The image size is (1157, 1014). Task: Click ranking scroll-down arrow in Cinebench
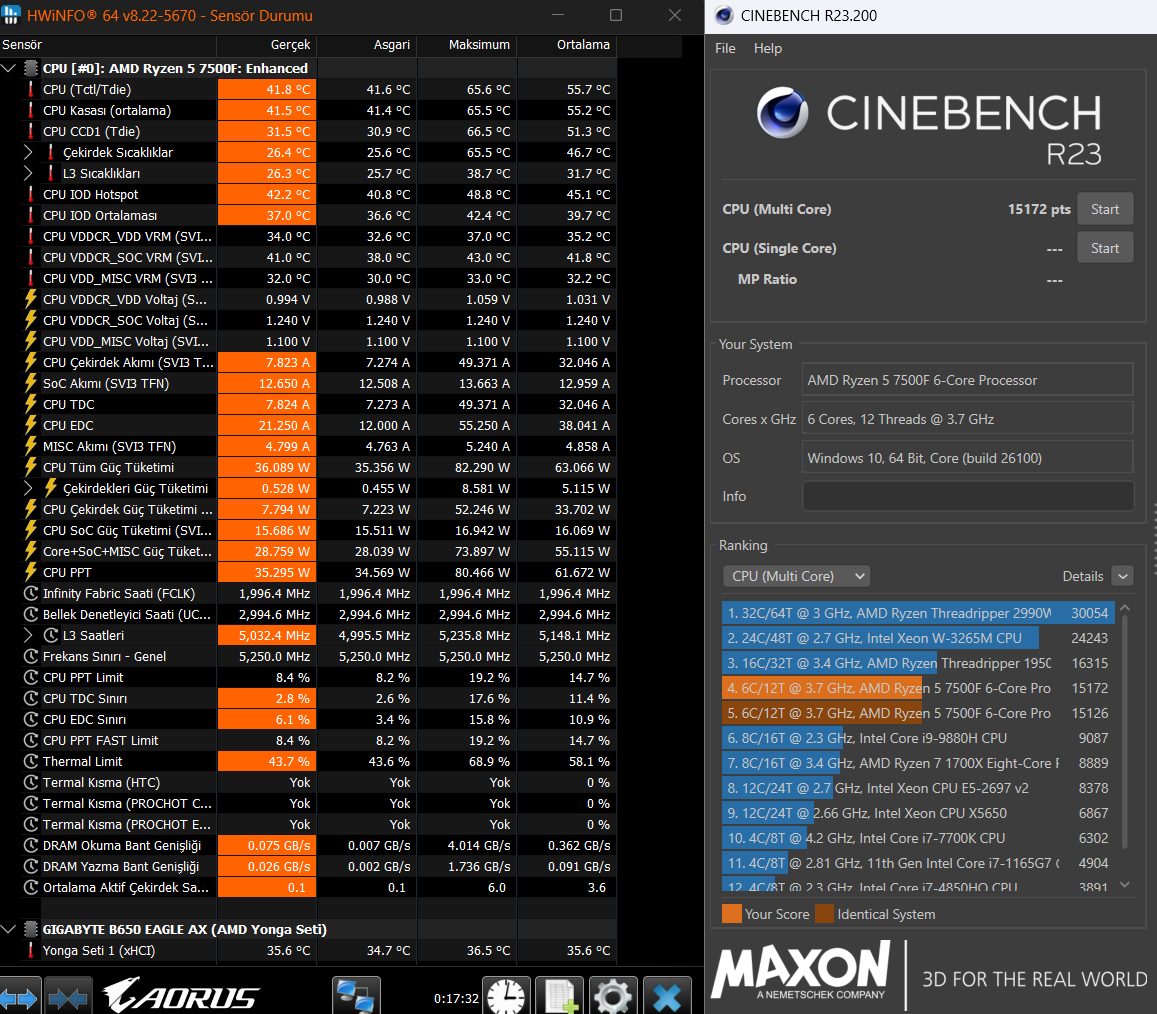[1125, 884]
